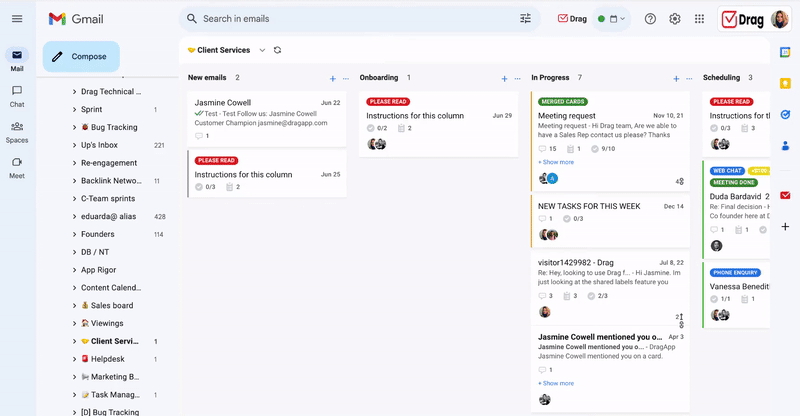Viewport: 800px width, 416px height.
Task: Toggle 9/10 task check on Meeting request card
Action: click(x=595, y=149)
